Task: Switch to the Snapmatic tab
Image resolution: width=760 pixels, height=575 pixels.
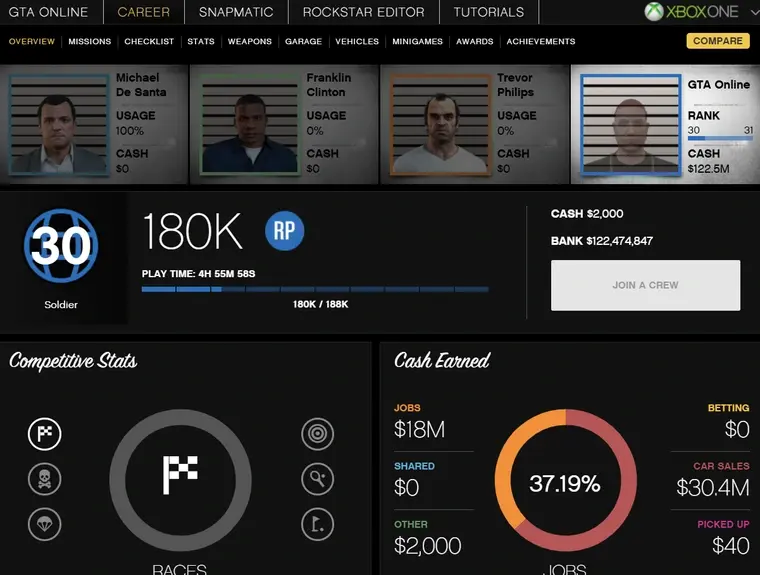Action: click(235, 12)
